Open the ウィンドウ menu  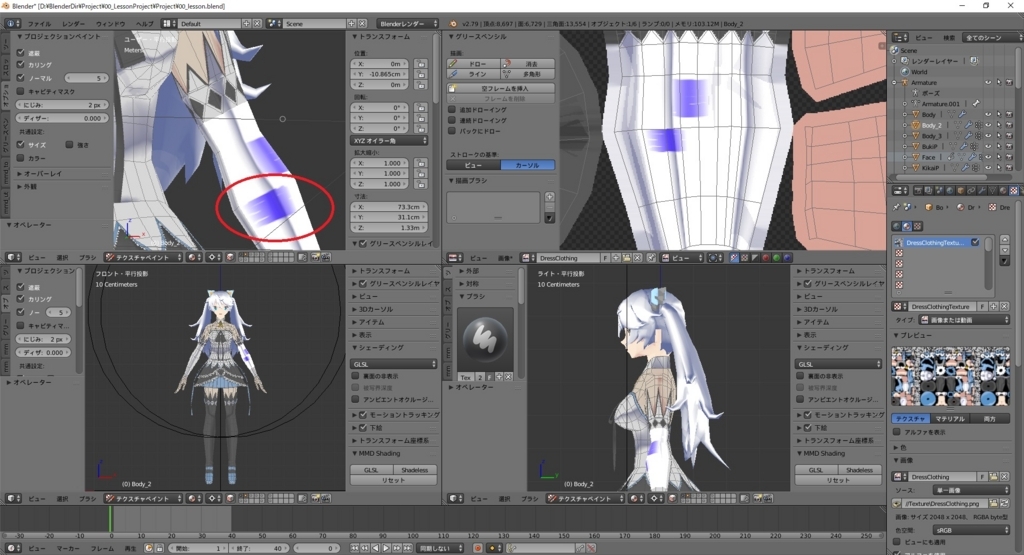pyautogui.click(x=110, y=24)
